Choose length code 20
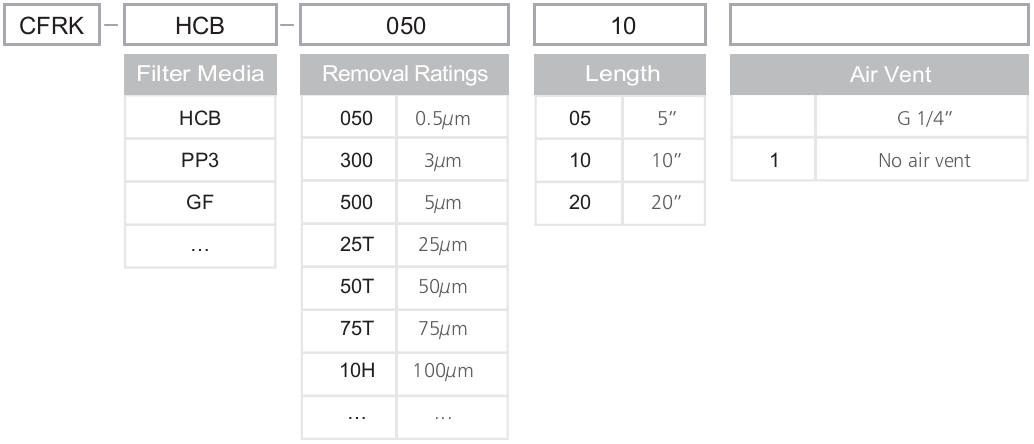The height and width of the screenshot is (444, 1034). (579, 203)
